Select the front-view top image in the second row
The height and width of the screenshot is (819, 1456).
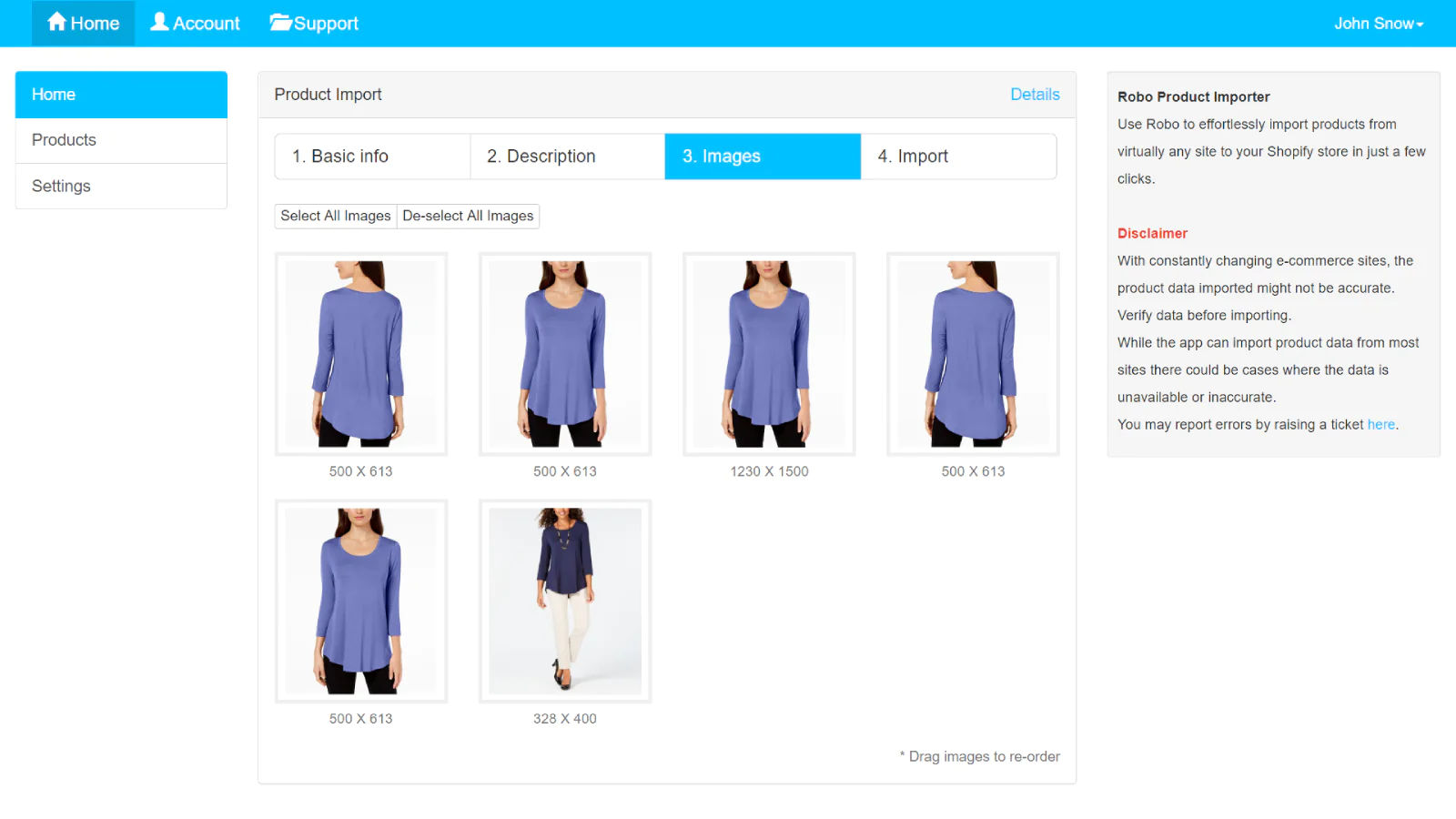[x=361, y=602]
